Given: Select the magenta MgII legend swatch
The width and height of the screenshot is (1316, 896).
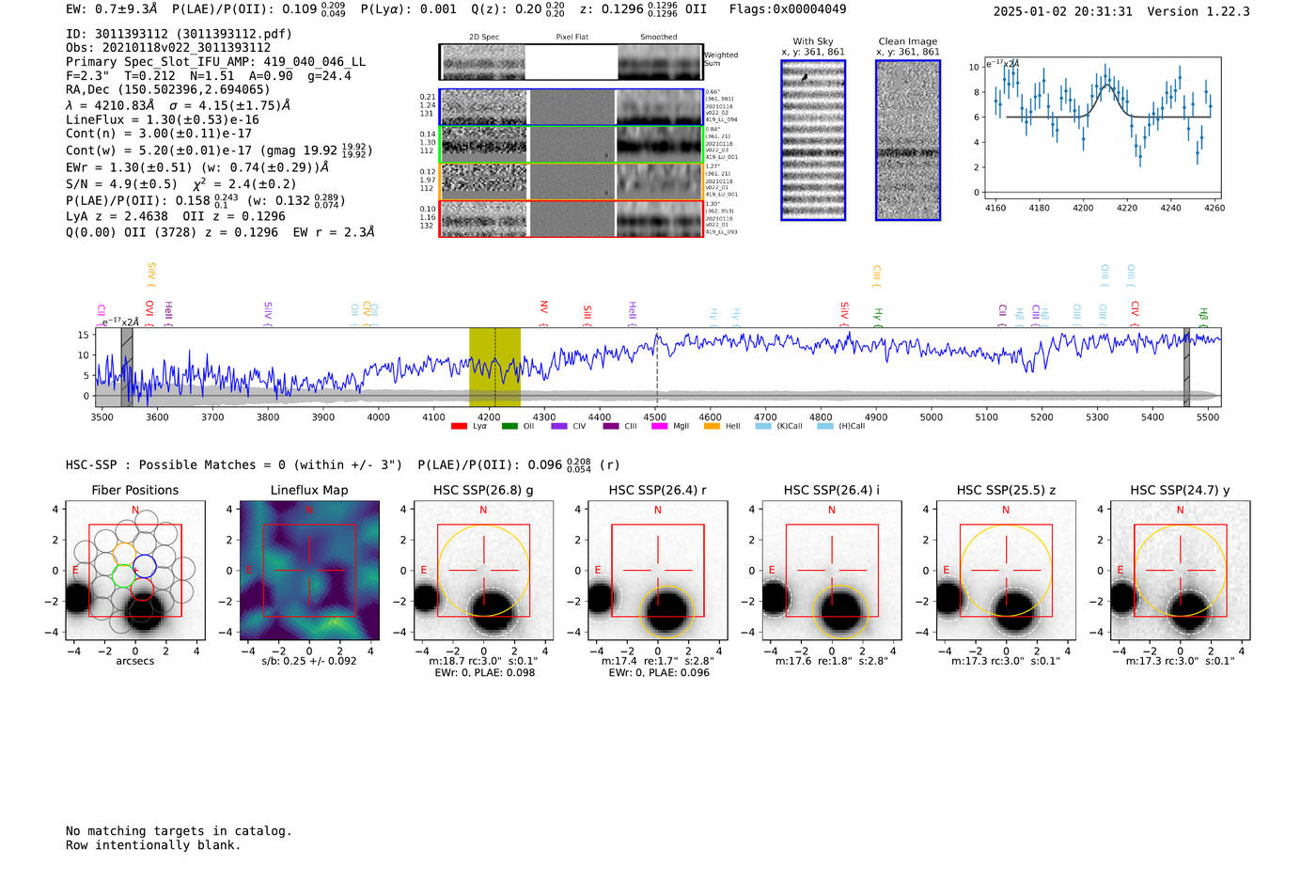Looking at the screenshot, I should (x=659, y=427).
